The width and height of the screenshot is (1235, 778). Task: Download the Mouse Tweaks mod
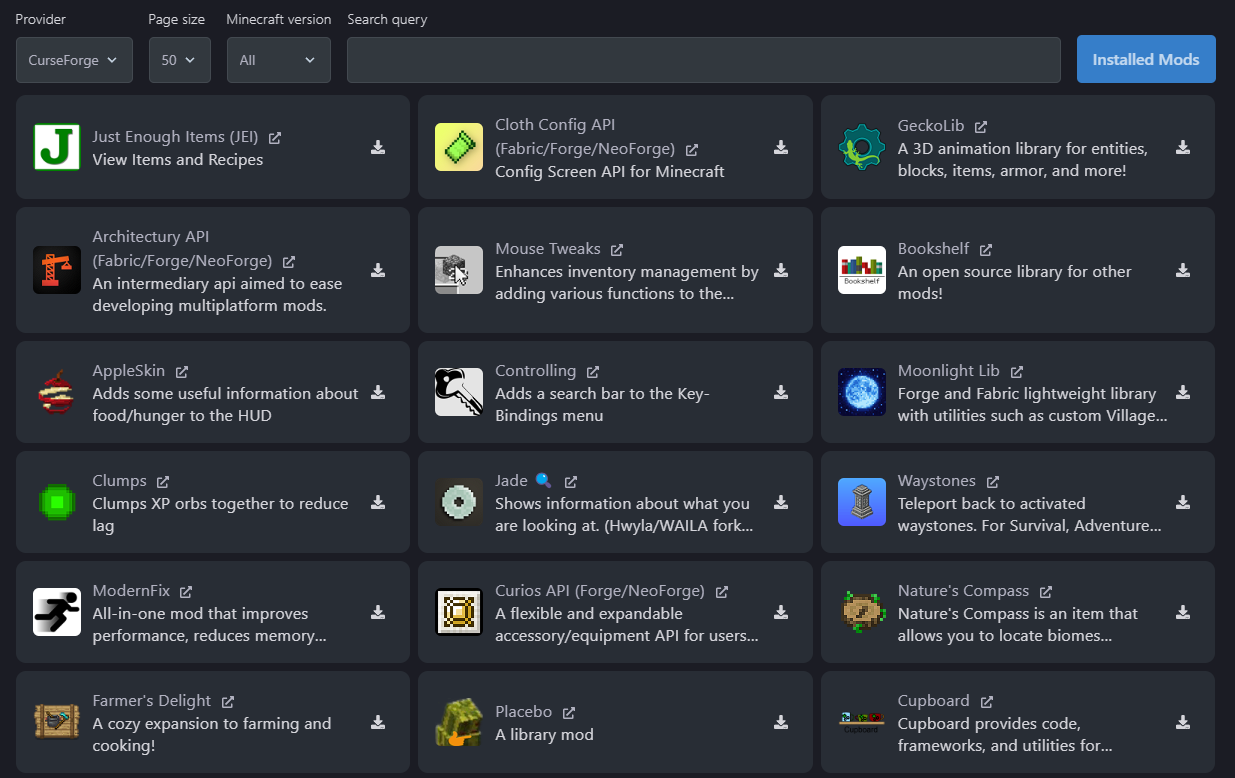pyautogui.click(x=781, y=270)
